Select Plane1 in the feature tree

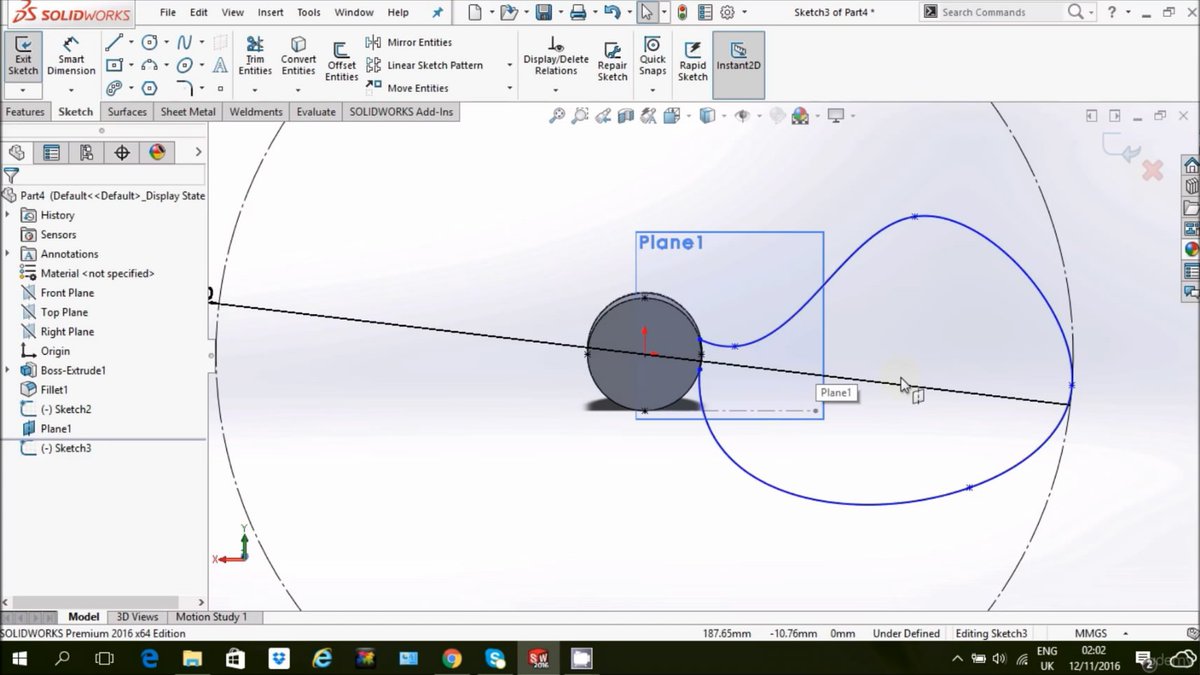[x=46, y=429]
